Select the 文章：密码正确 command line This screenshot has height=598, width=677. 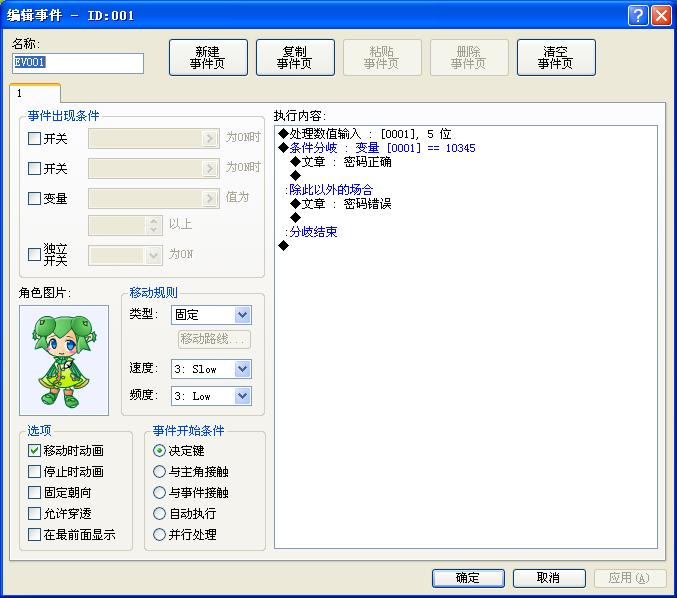[341, 162]
